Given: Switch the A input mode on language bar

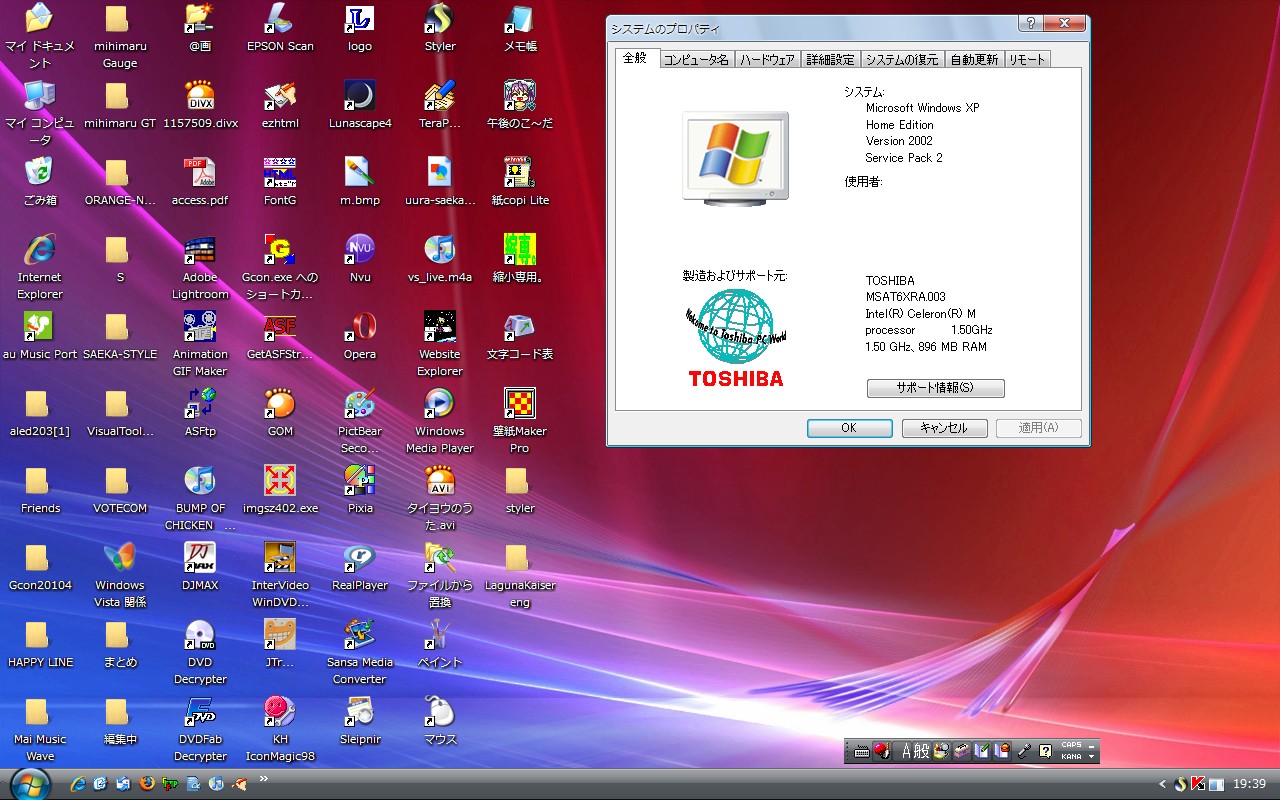Looking at the screenshot, I should (x=908, y=751).
